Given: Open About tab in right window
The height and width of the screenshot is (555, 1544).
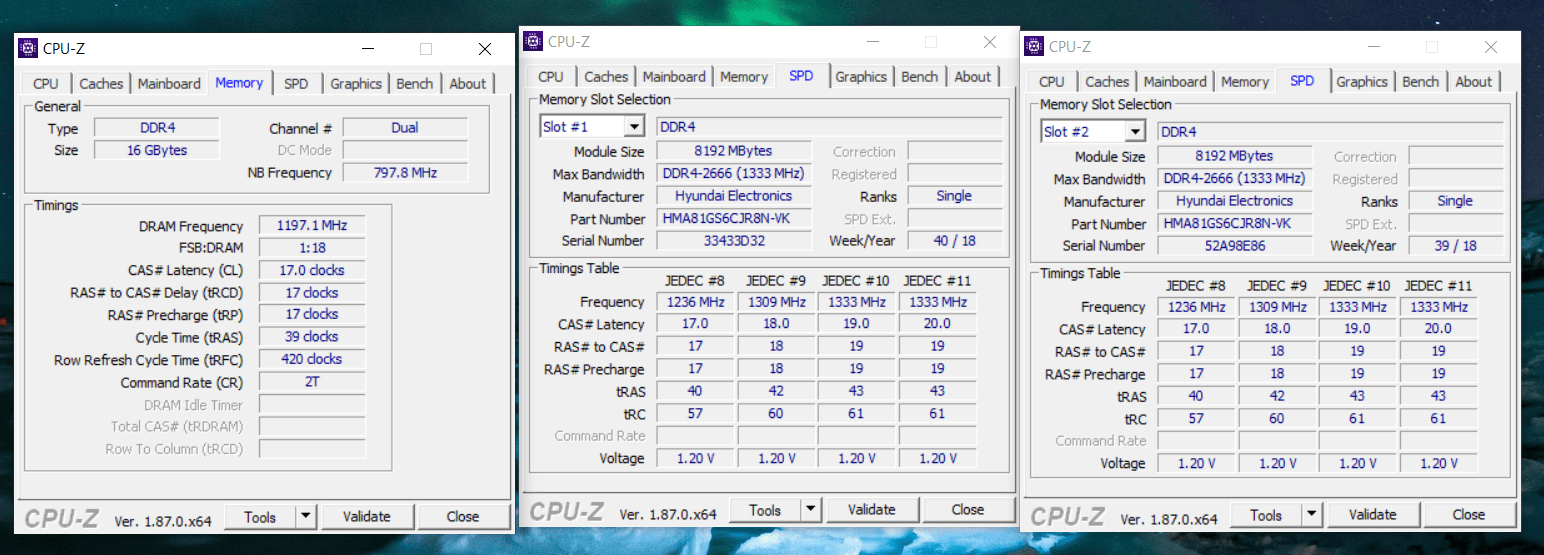Looking at the screenshot, I should pos(1473,82).
